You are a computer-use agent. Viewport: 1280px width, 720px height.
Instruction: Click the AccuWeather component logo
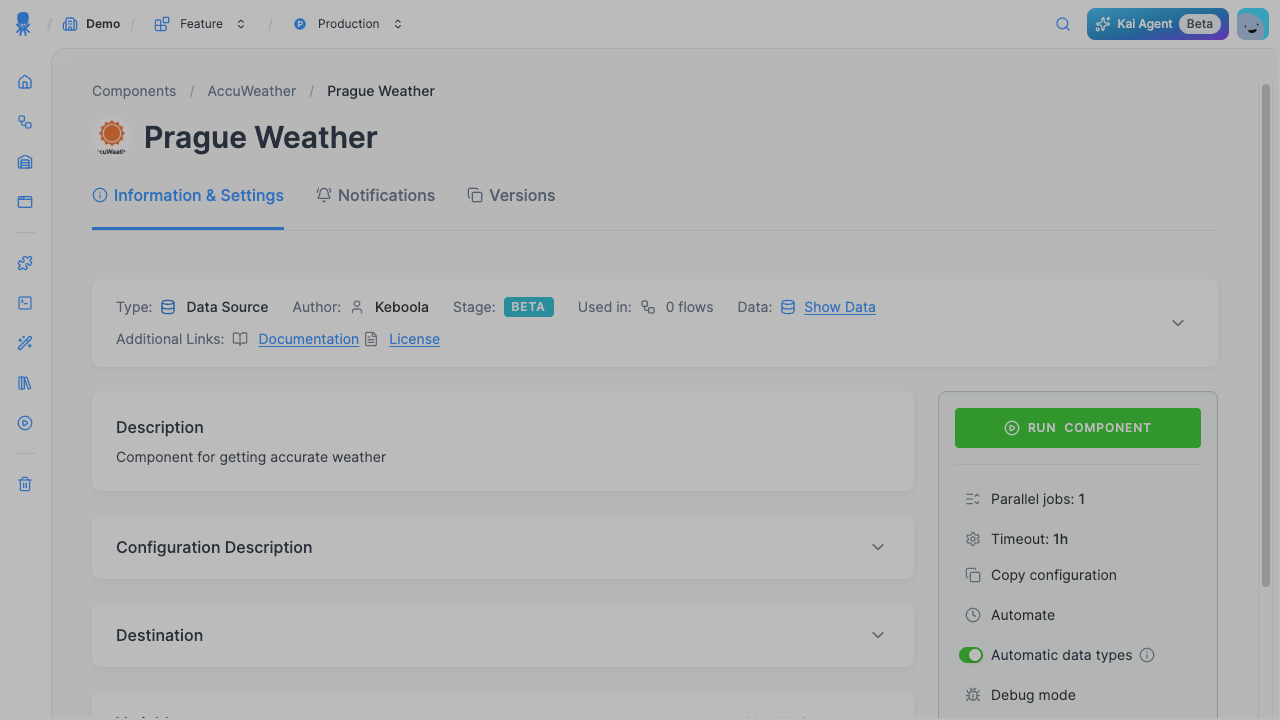click(x=112, y=137)
